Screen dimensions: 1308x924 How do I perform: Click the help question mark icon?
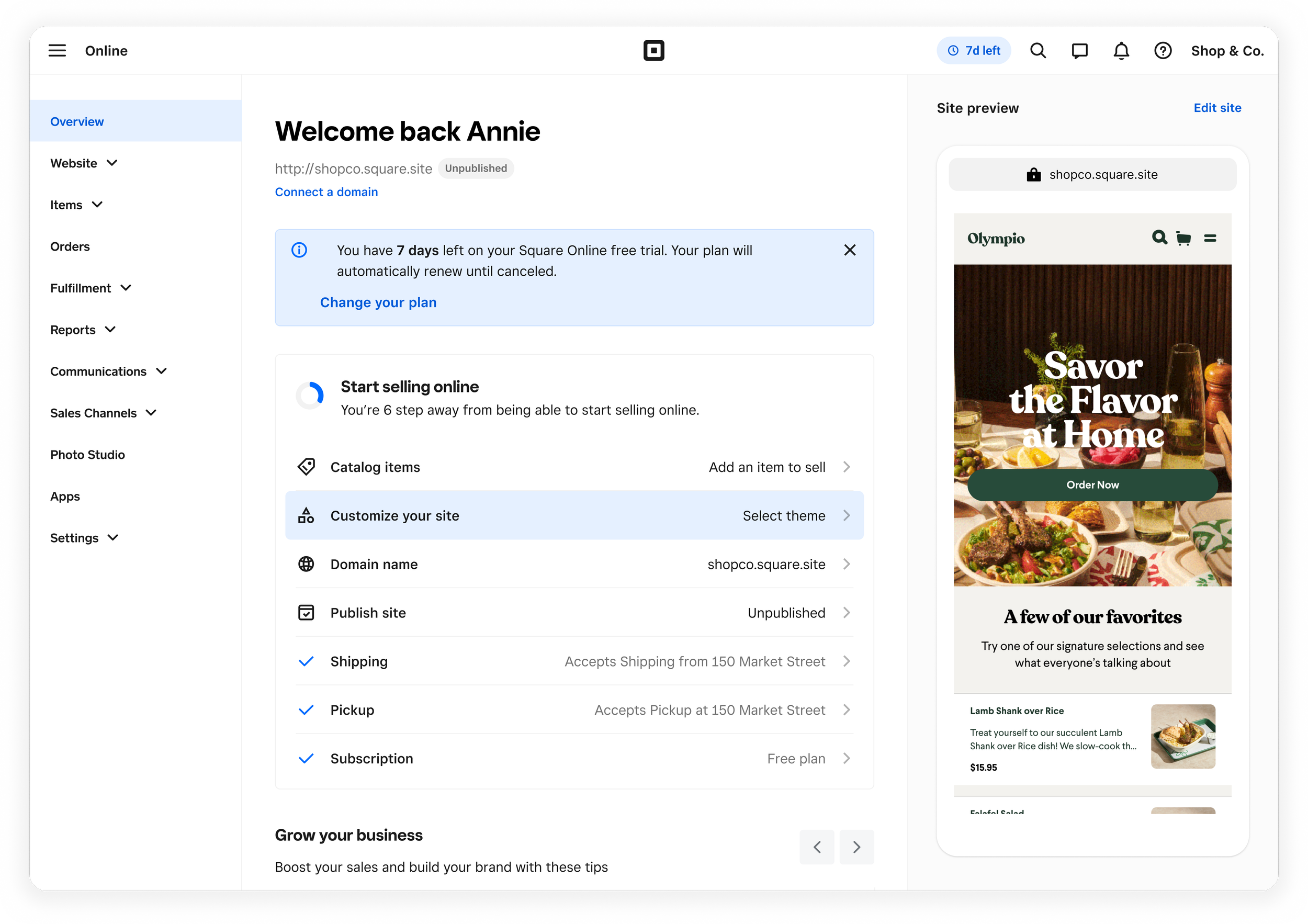point(1163,51)
